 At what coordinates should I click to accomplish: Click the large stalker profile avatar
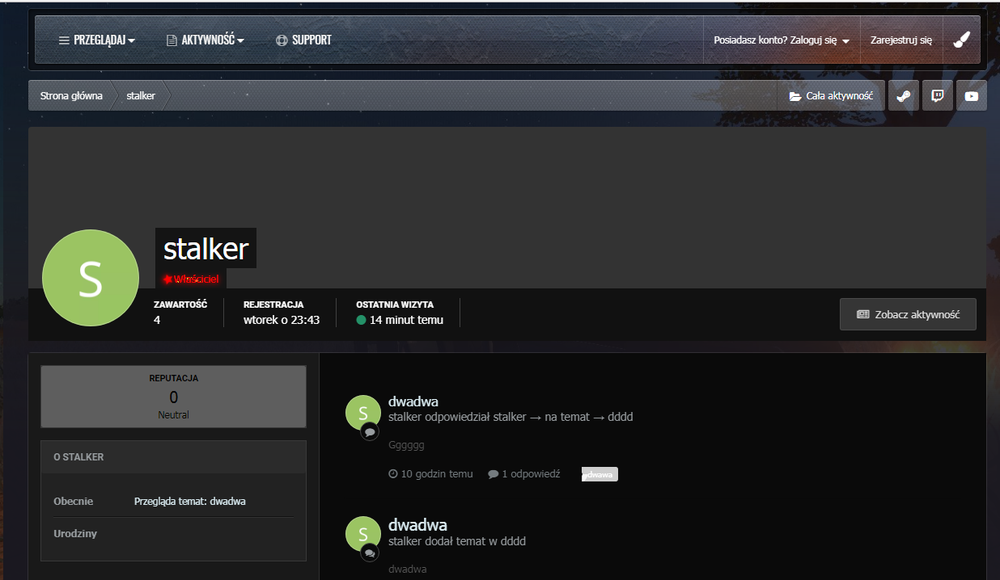(90, 278)
